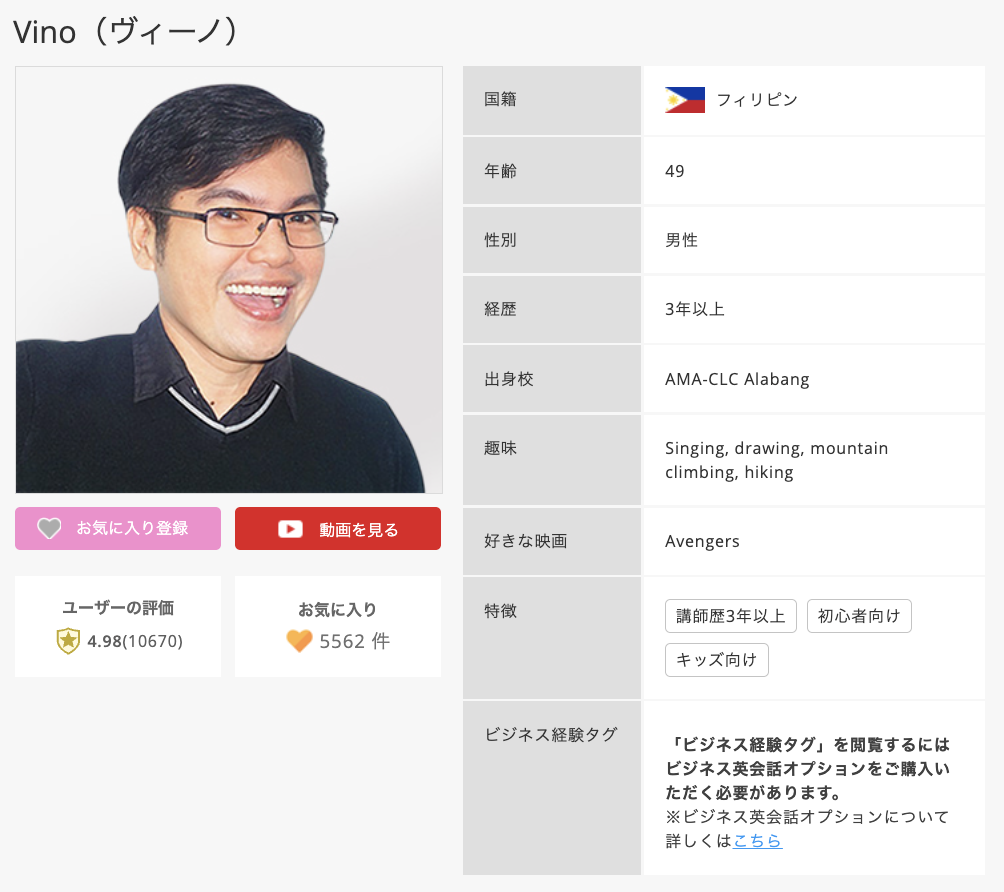Select the キッズ向け tag

coord(716,660)
